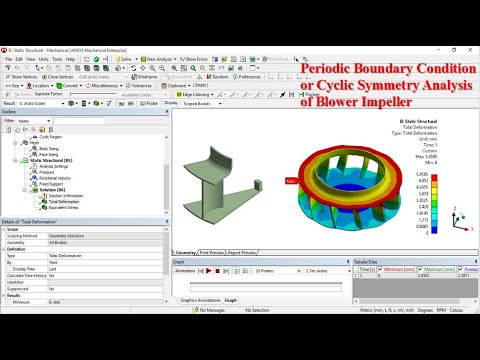Image resolution: width=480 pixels, height=360 pixels.
Task: Click the green checkmark toolbar icon
Action: click(x=96, y=59)
